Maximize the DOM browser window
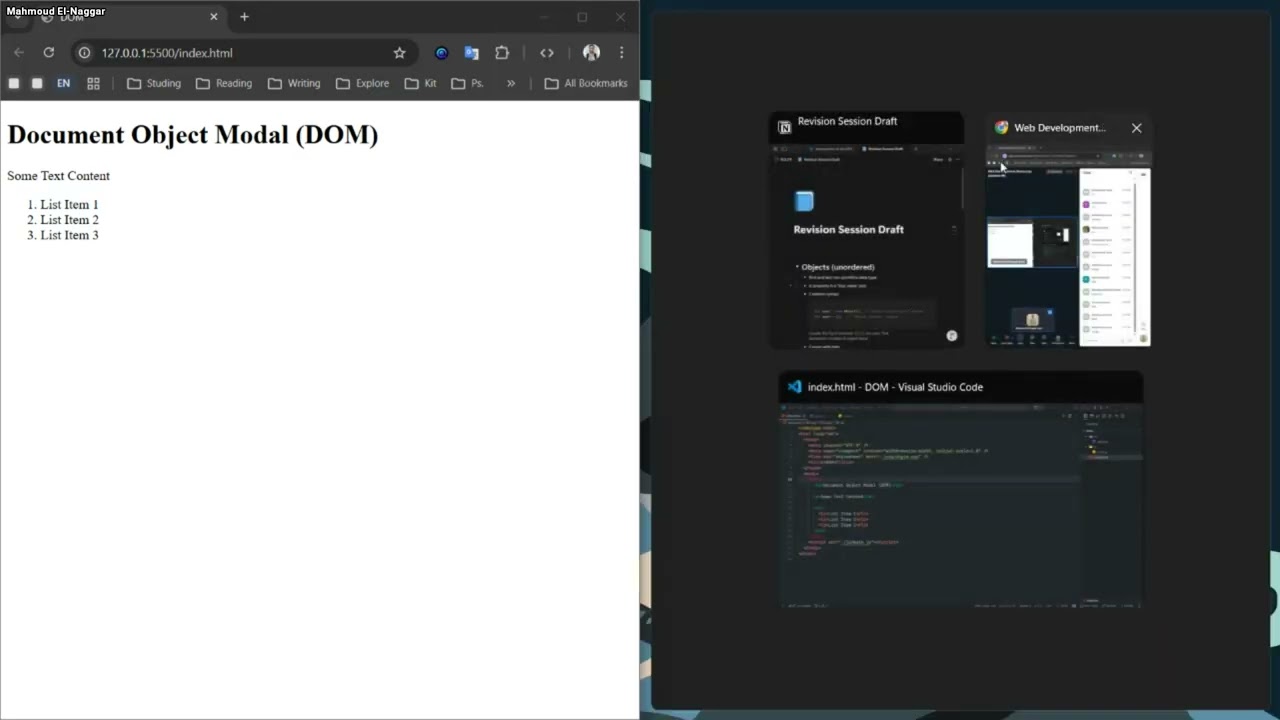The width and height of the screenshot is (1280, 720). tap(582, 17)
